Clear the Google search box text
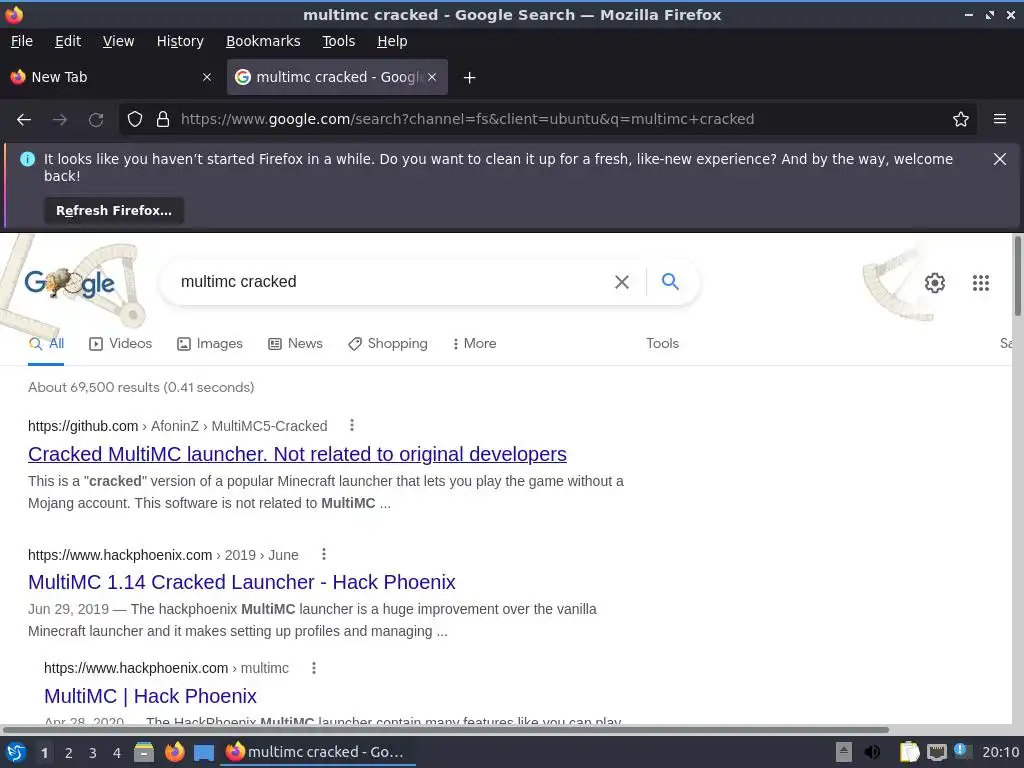Viewport: 1024px width, 768px height. tap(622, 281)
